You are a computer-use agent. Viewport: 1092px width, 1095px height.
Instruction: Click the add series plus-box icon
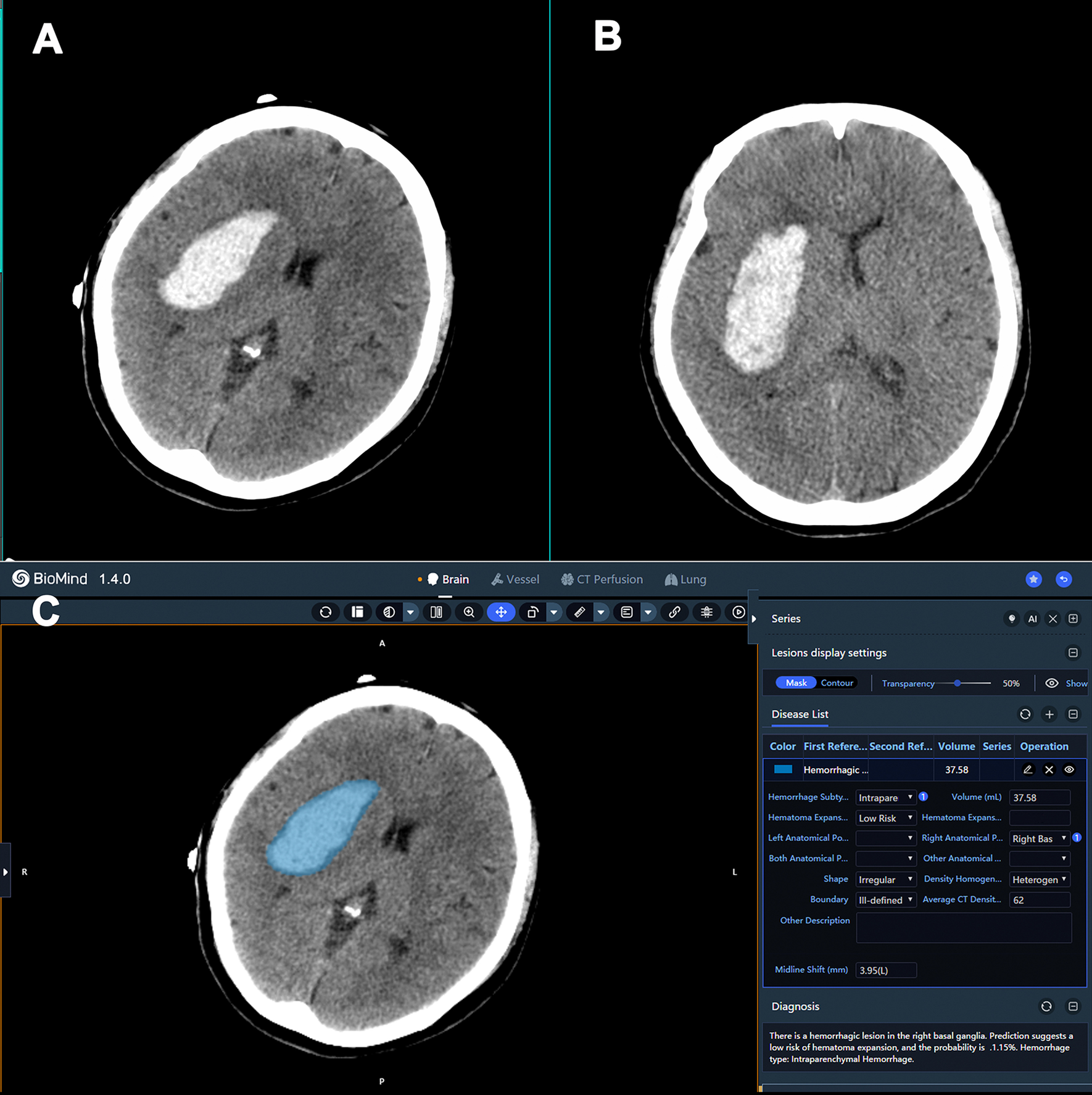coord(1073,618)
